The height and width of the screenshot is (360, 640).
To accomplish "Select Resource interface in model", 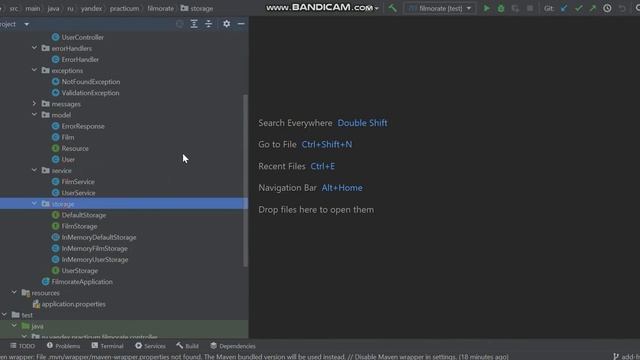I will (75, 148).
